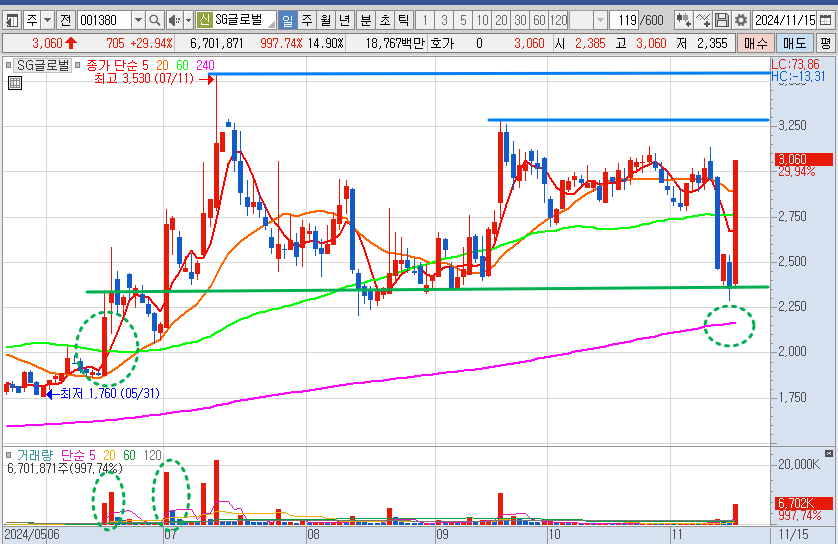Open the custom interval combo box dropdown
Viewport: 838px width, 544px height.
[x=600, y=21]
